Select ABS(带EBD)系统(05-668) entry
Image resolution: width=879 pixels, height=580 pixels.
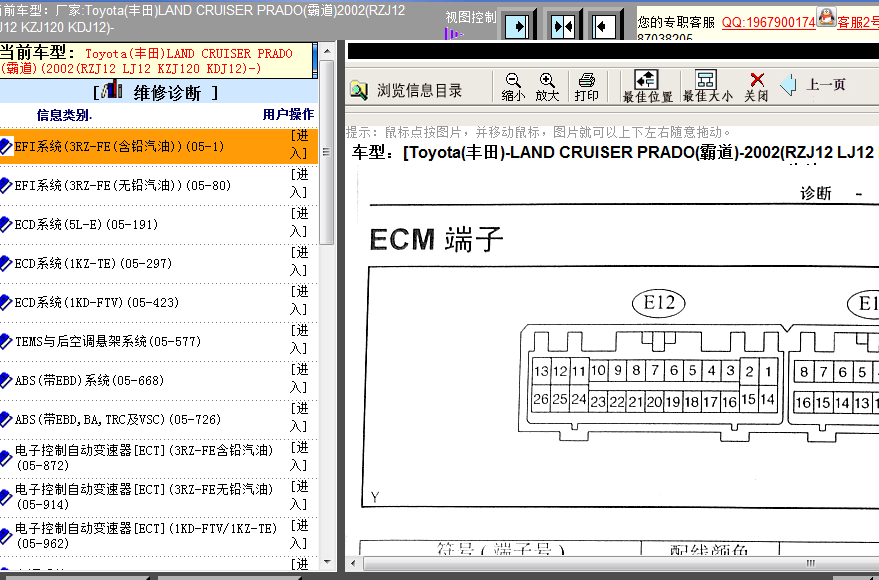pyautogui.click(x=89, y=381)
